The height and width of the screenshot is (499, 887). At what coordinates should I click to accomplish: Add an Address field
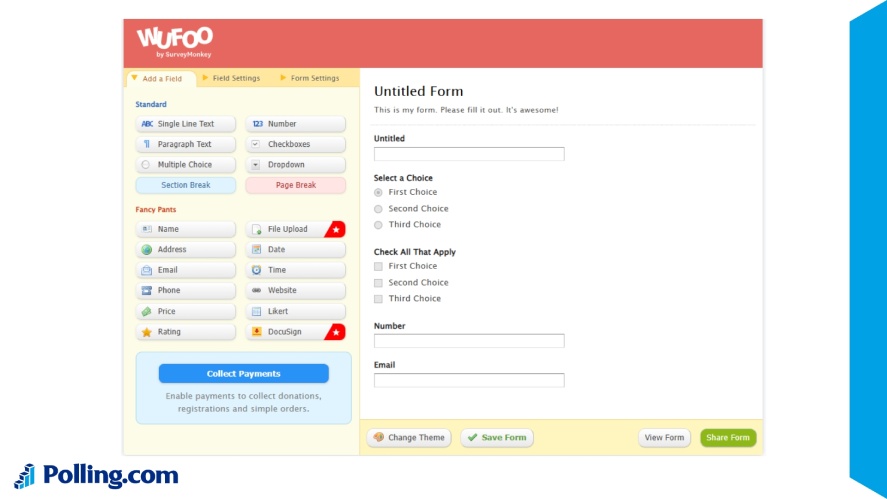(x=186, y=250)
